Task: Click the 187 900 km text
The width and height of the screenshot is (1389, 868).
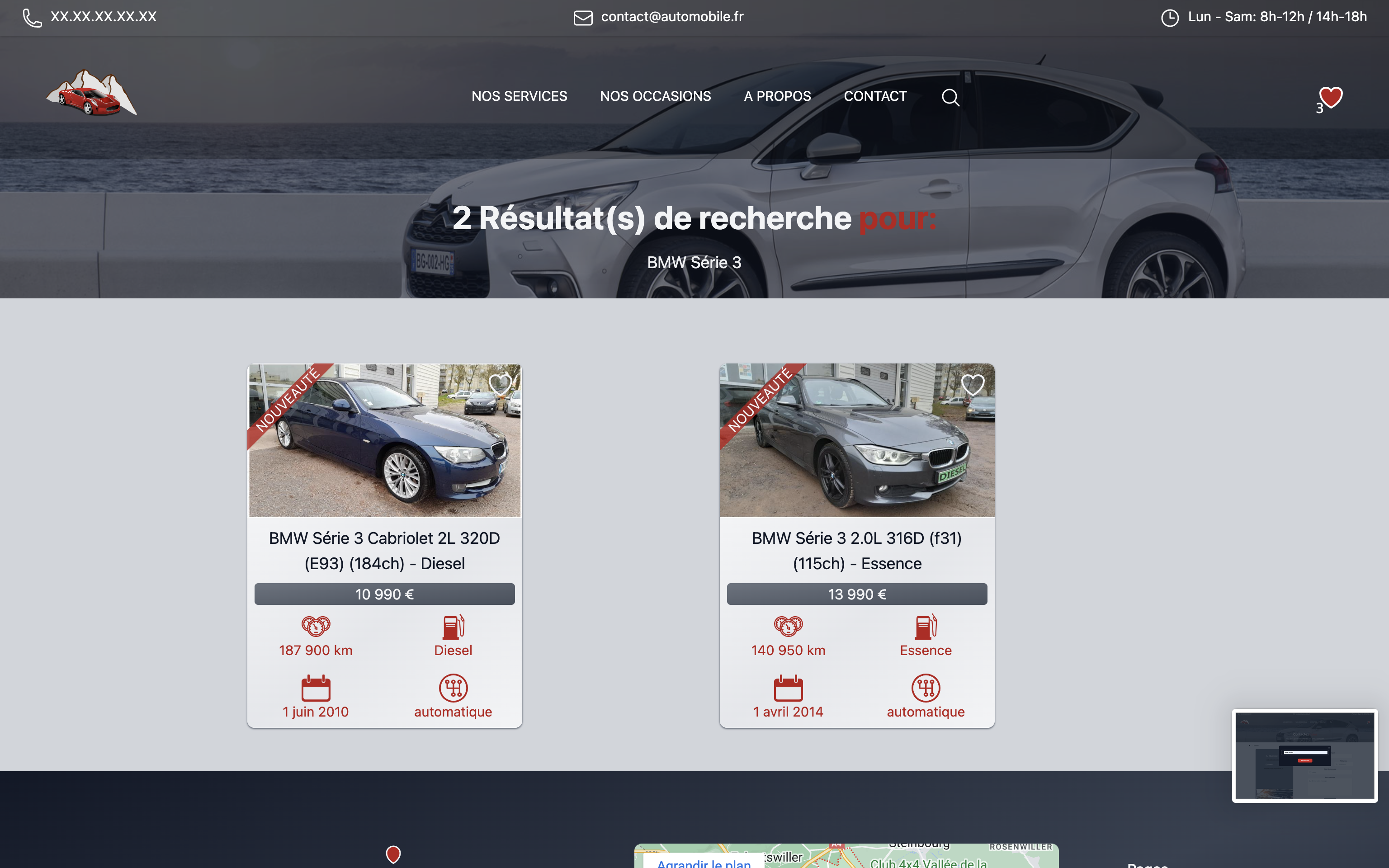Action: [316, 651]
